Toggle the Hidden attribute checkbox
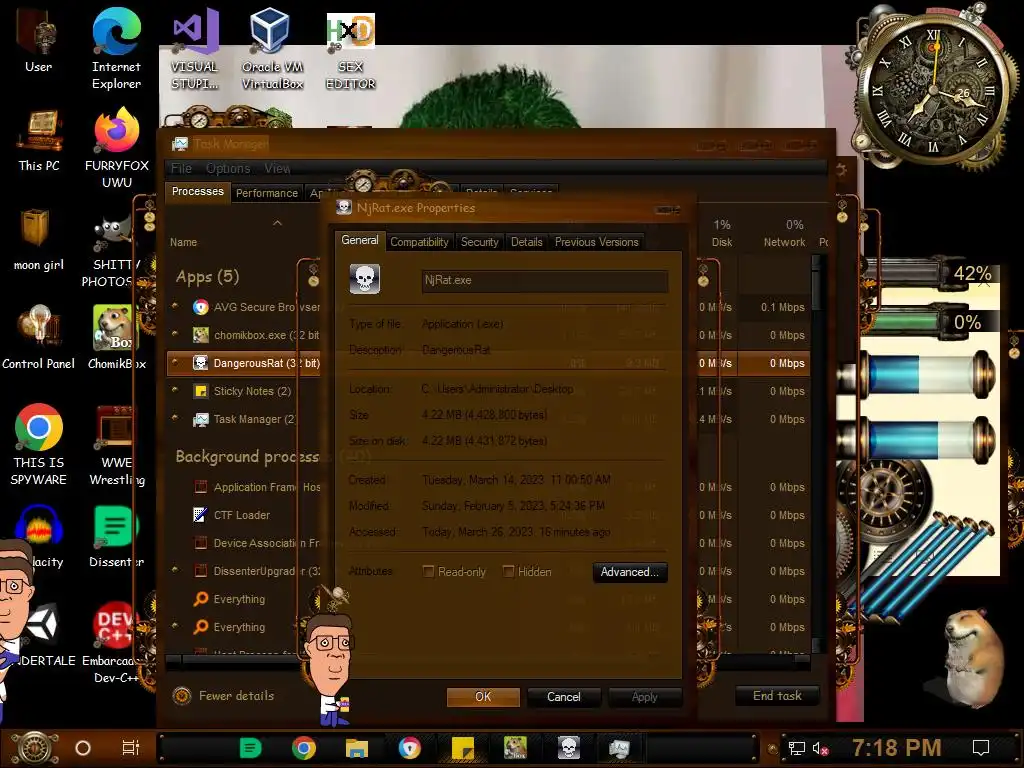The width and height of the screenshot is (1024, 768). click(x=508, y=571)
